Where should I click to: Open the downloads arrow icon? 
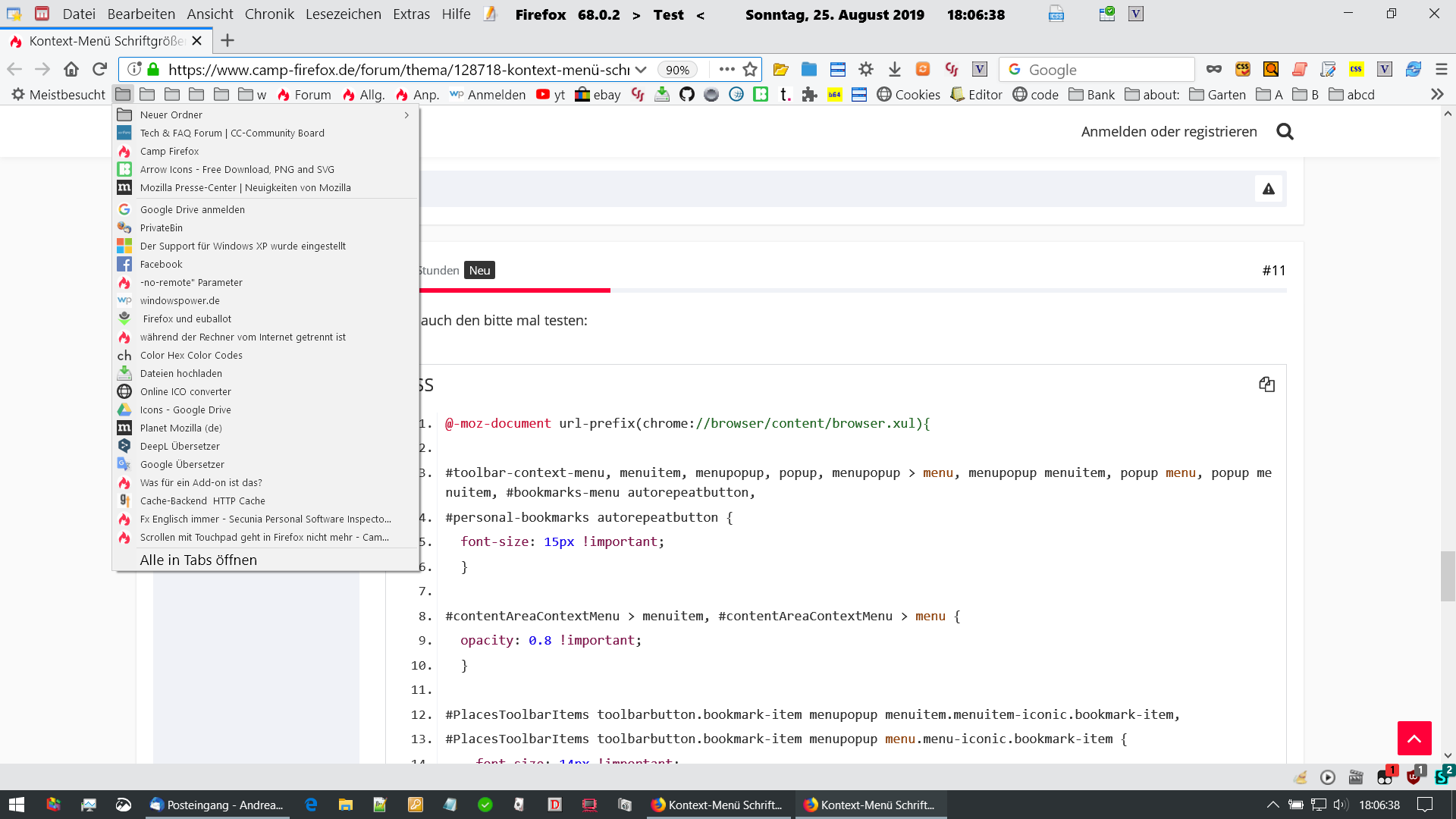pyautogui.click(x=894, y=69)
